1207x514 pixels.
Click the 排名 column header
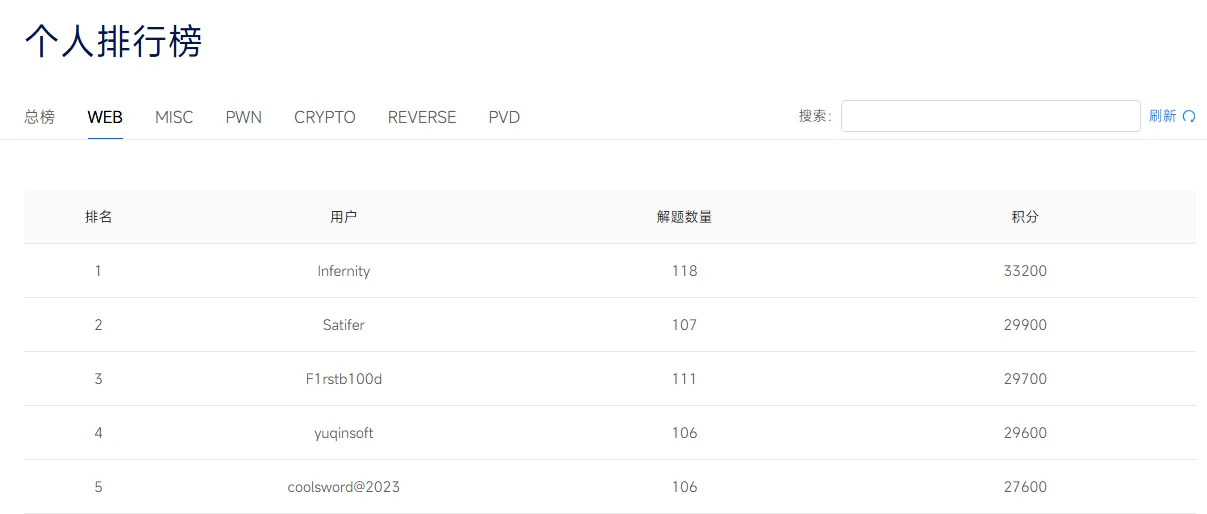[x=98, y=217]
